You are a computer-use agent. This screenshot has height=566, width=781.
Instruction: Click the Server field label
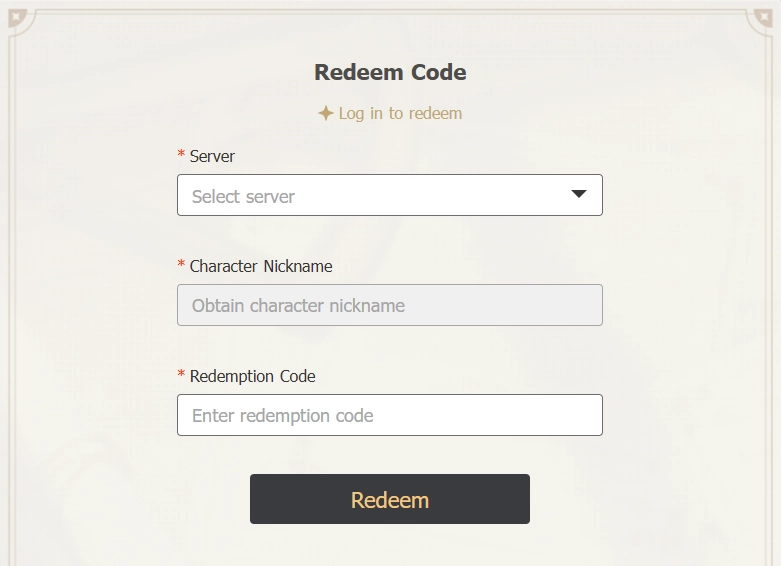(x=212, y=156)
